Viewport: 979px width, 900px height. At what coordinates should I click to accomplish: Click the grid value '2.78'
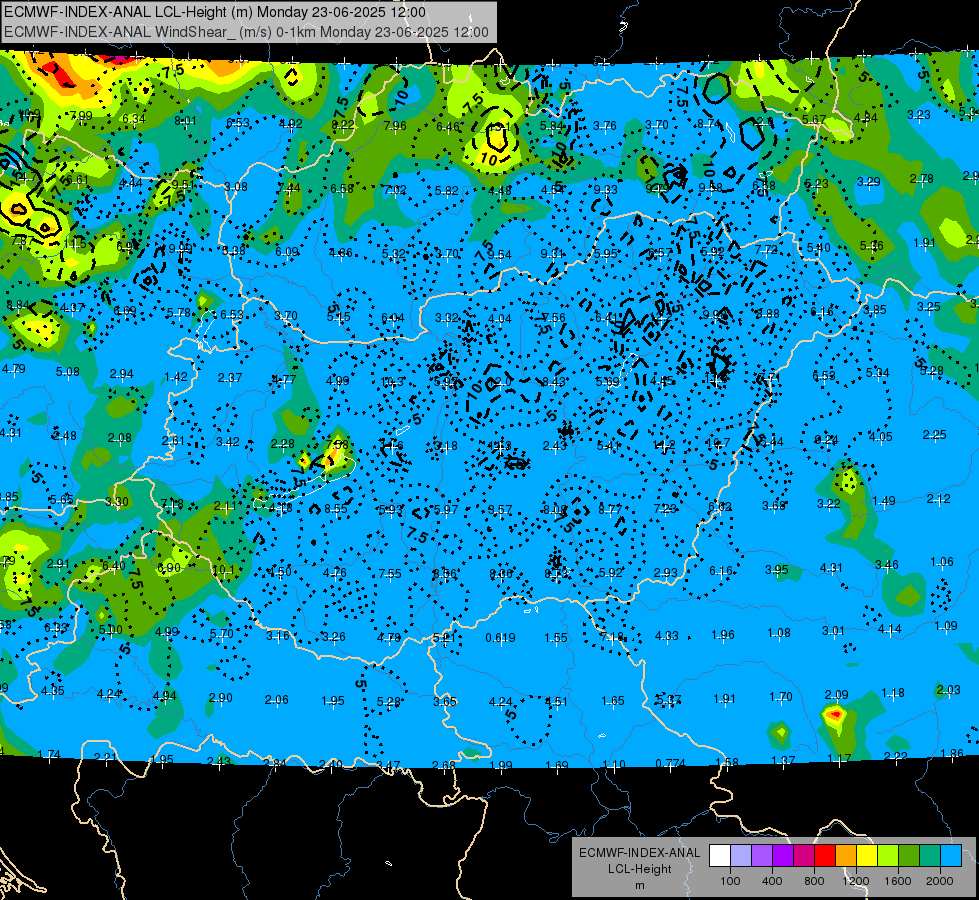click(x=922, y=179)
